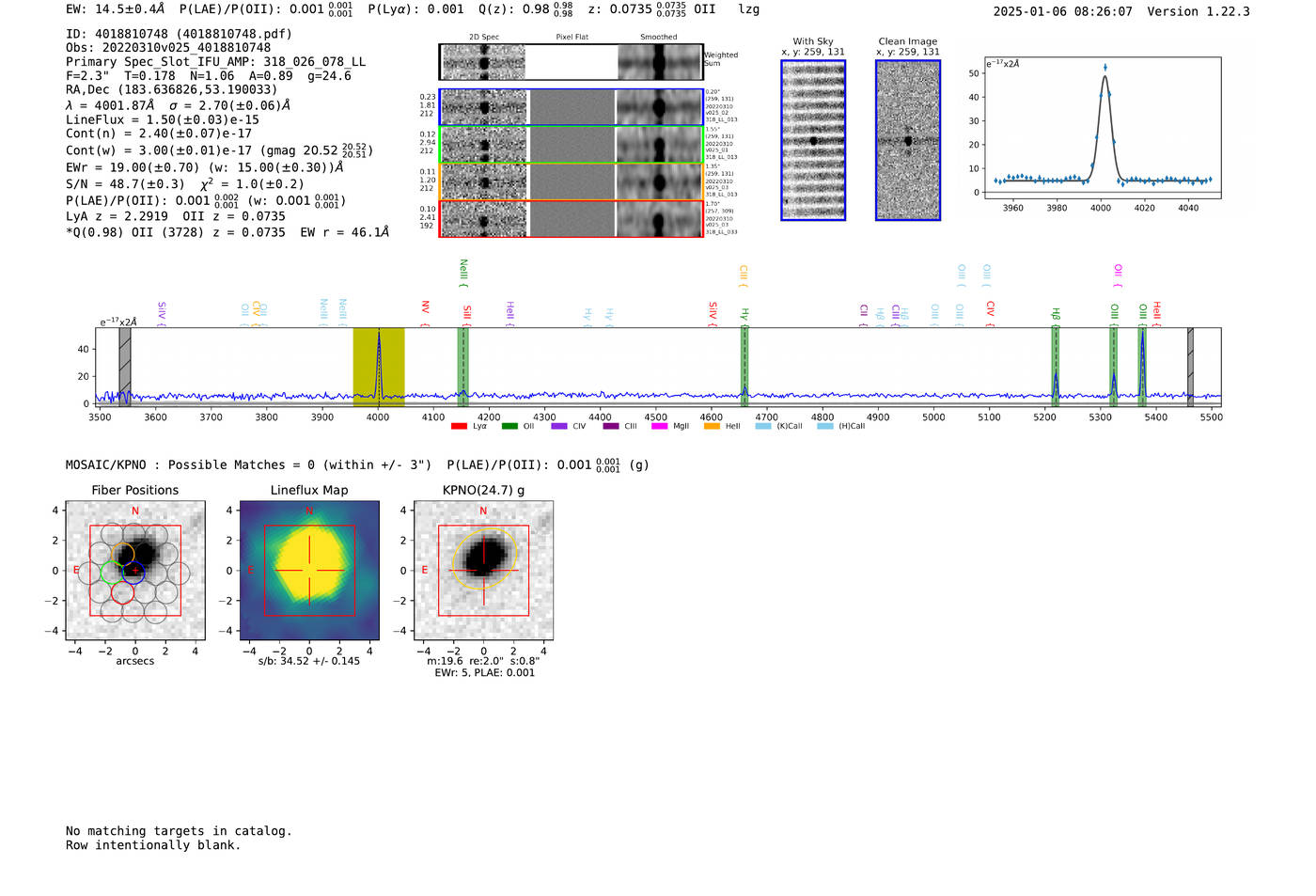
Task: Click the Smoothed column header
Action: click(x=659, y=38)
